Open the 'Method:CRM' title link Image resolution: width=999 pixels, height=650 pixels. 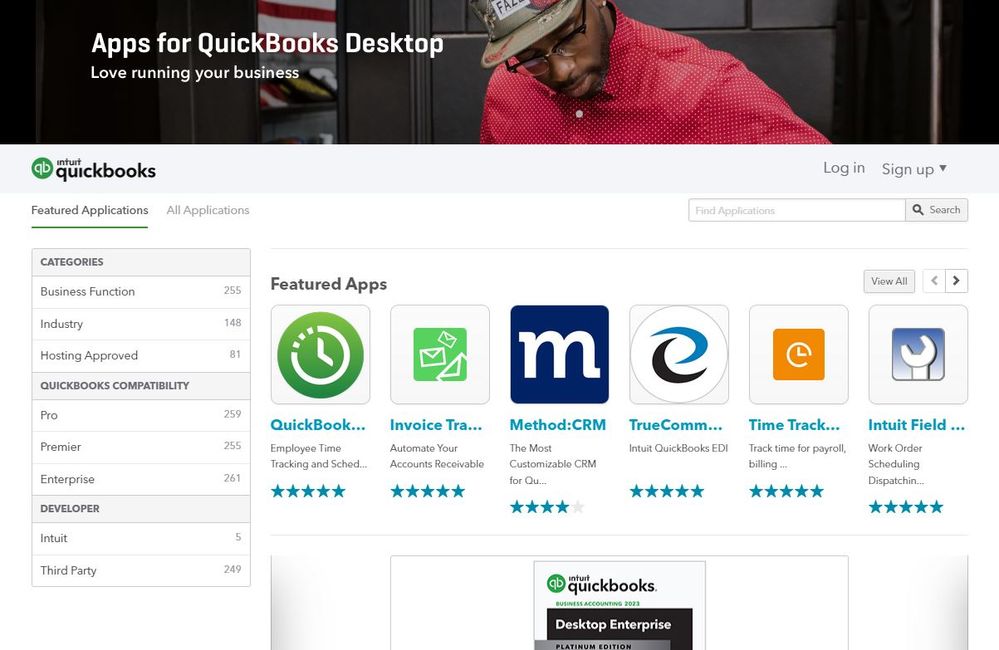pyautogui.click(x=557, y=425)
